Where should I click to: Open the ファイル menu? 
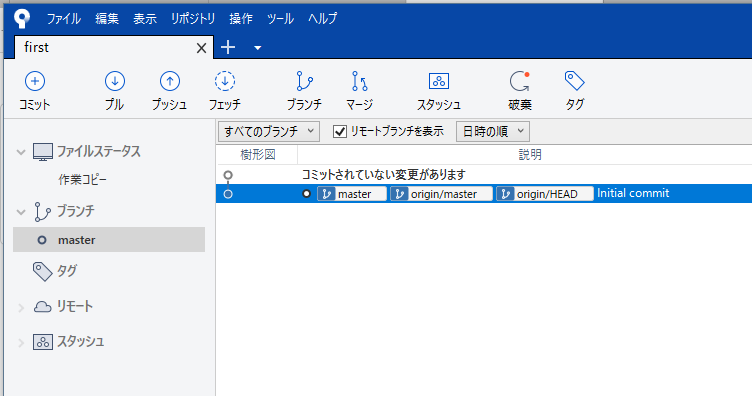63,19
